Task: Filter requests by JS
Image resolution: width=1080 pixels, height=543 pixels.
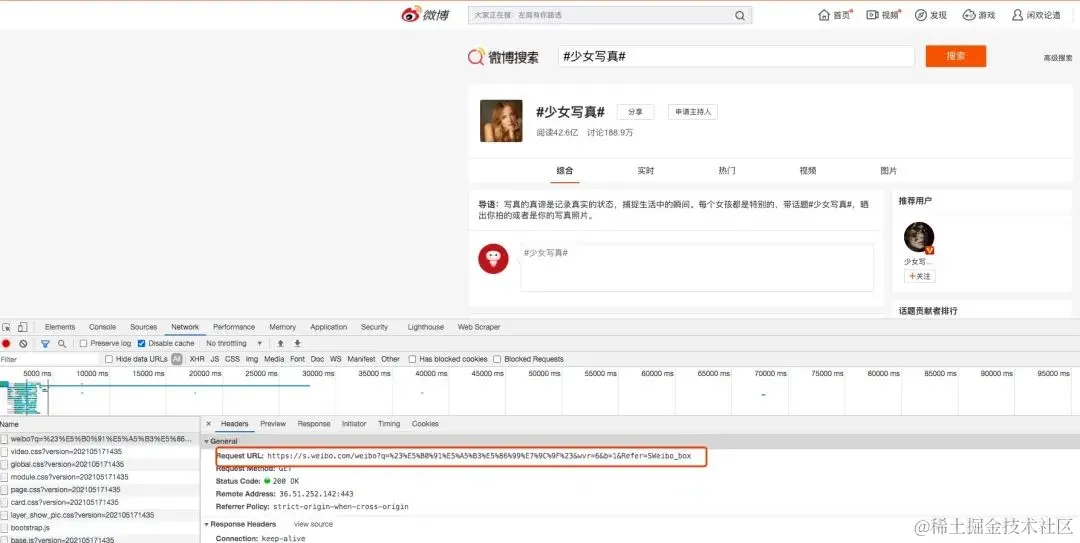Action: [214, 359]
